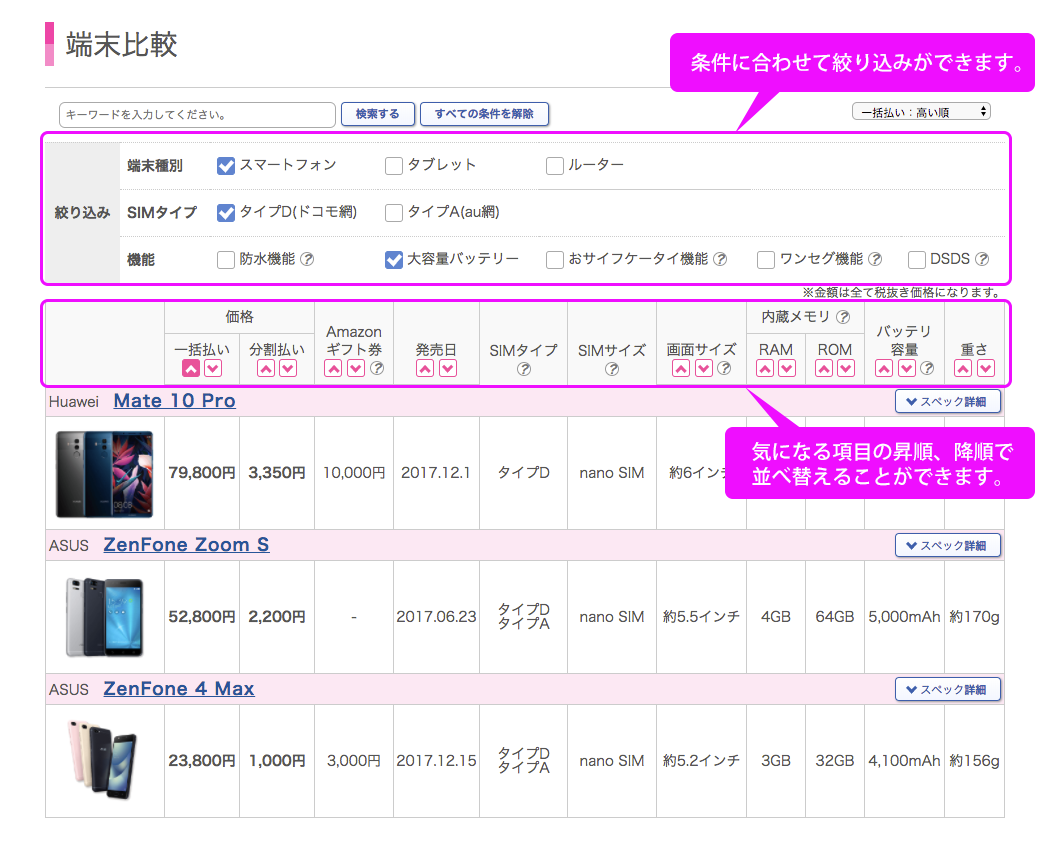The height and width of the screenshot is (854, 1053).
Task: Sort battery capacity (バッテリ容量) descending
Action: point(907,368)
